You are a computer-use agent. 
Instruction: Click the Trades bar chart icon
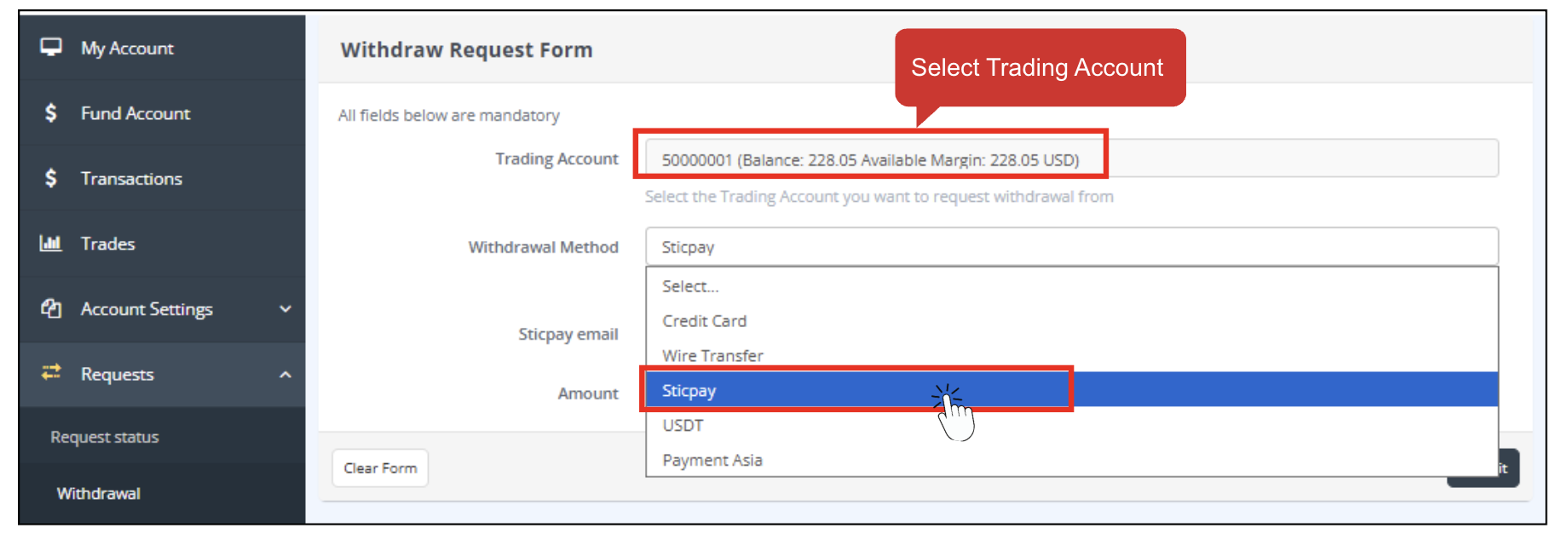coord(51,244)
